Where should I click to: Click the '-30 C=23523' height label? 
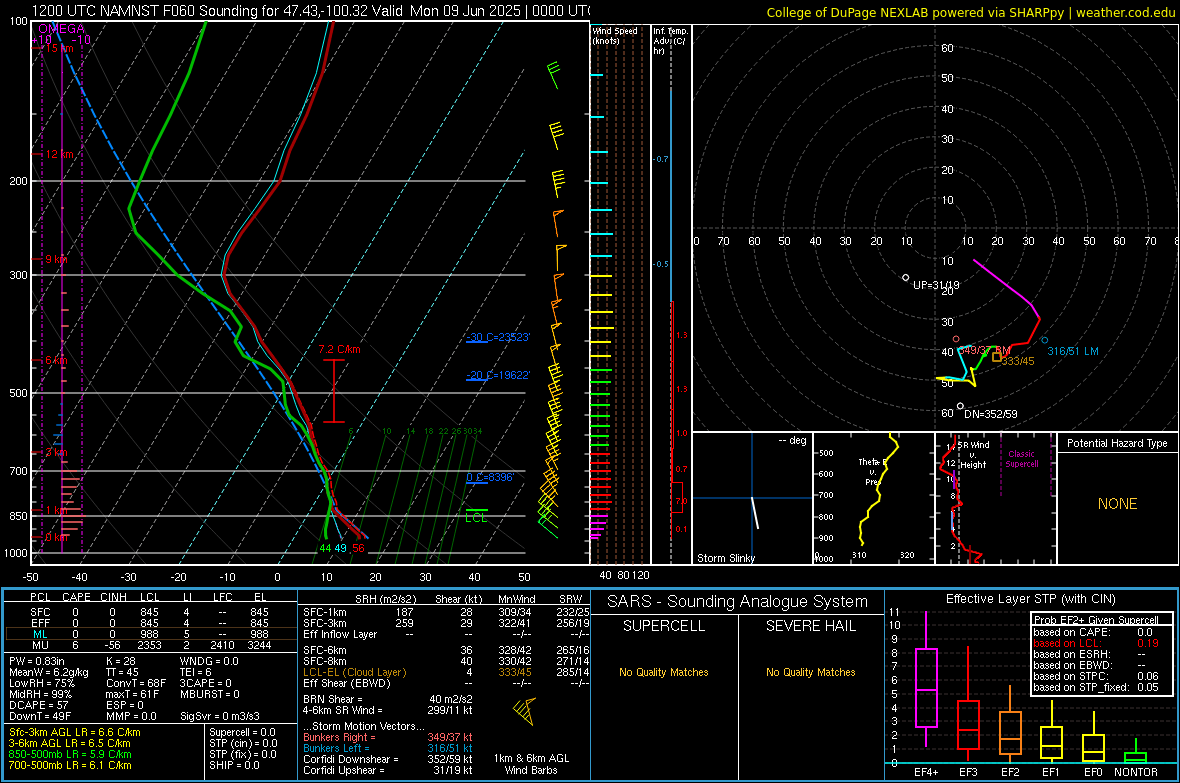pos(497,337)
